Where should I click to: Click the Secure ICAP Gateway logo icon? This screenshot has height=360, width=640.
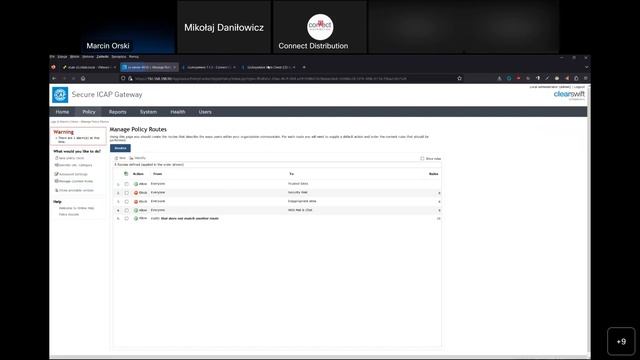pos(60,95)
